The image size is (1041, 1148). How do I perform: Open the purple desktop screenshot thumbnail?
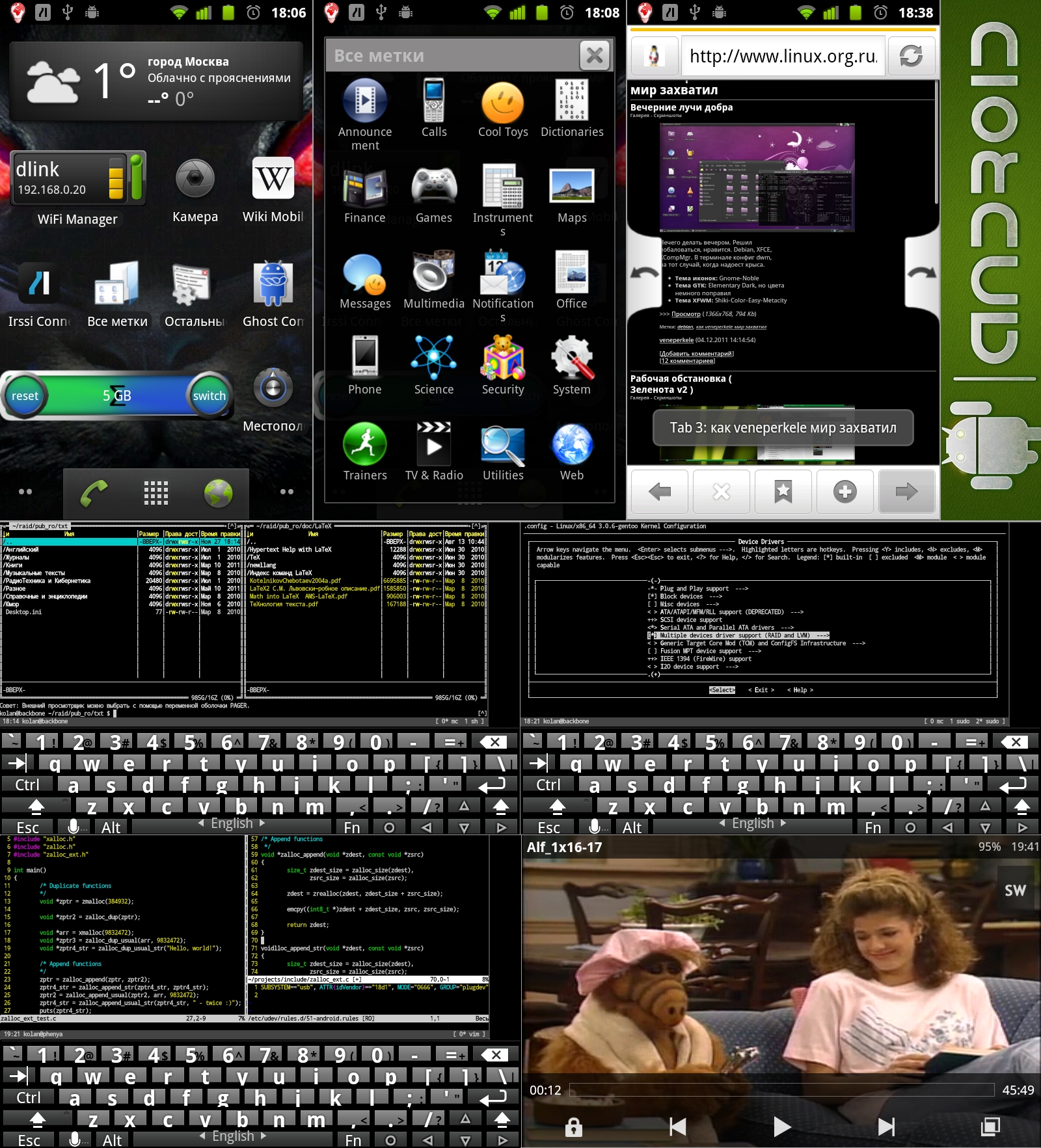(757, 178)
